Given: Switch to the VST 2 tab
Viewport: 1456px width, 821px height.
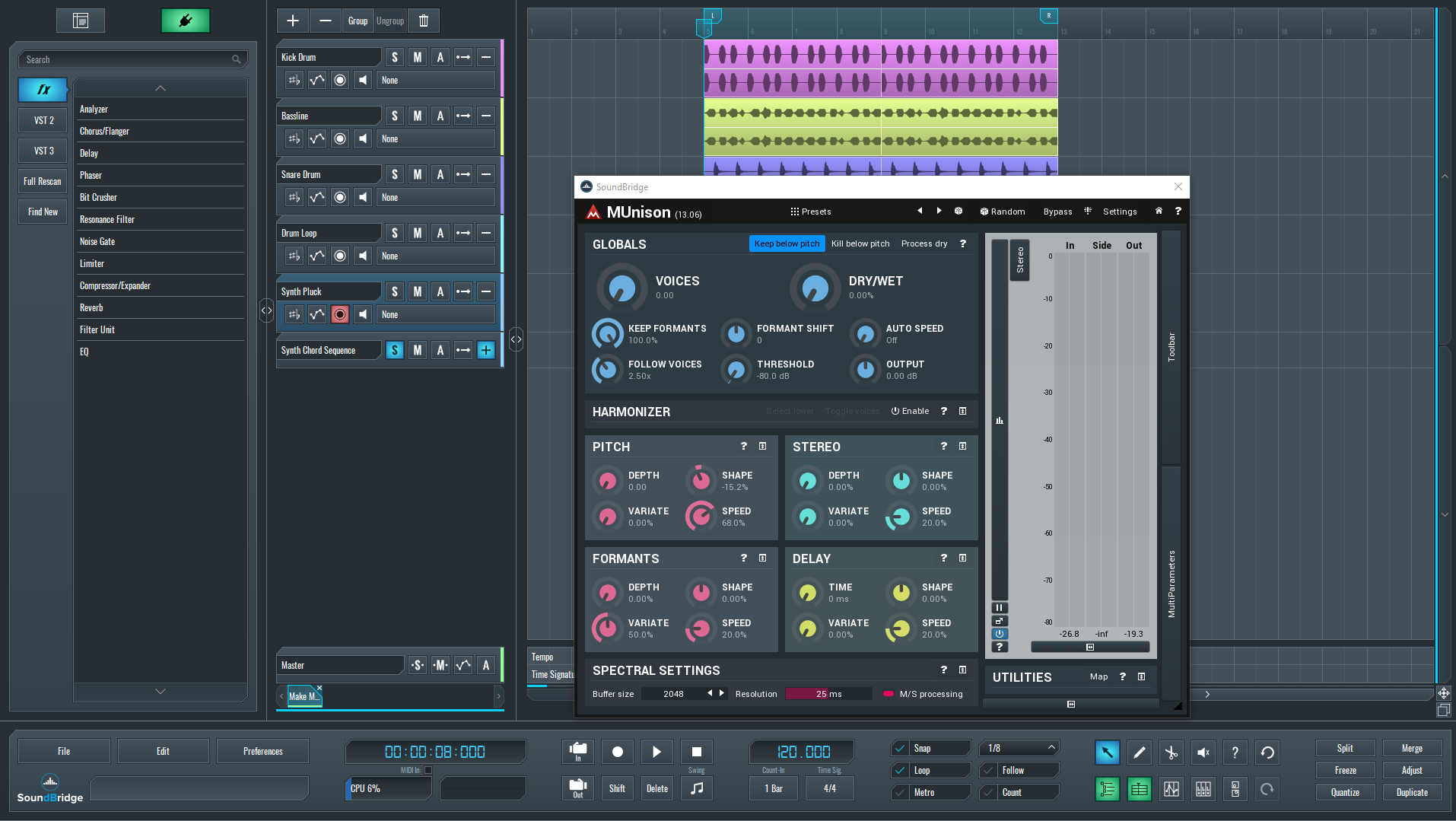Looking at the screenshot, I should [x=43, y=120].
